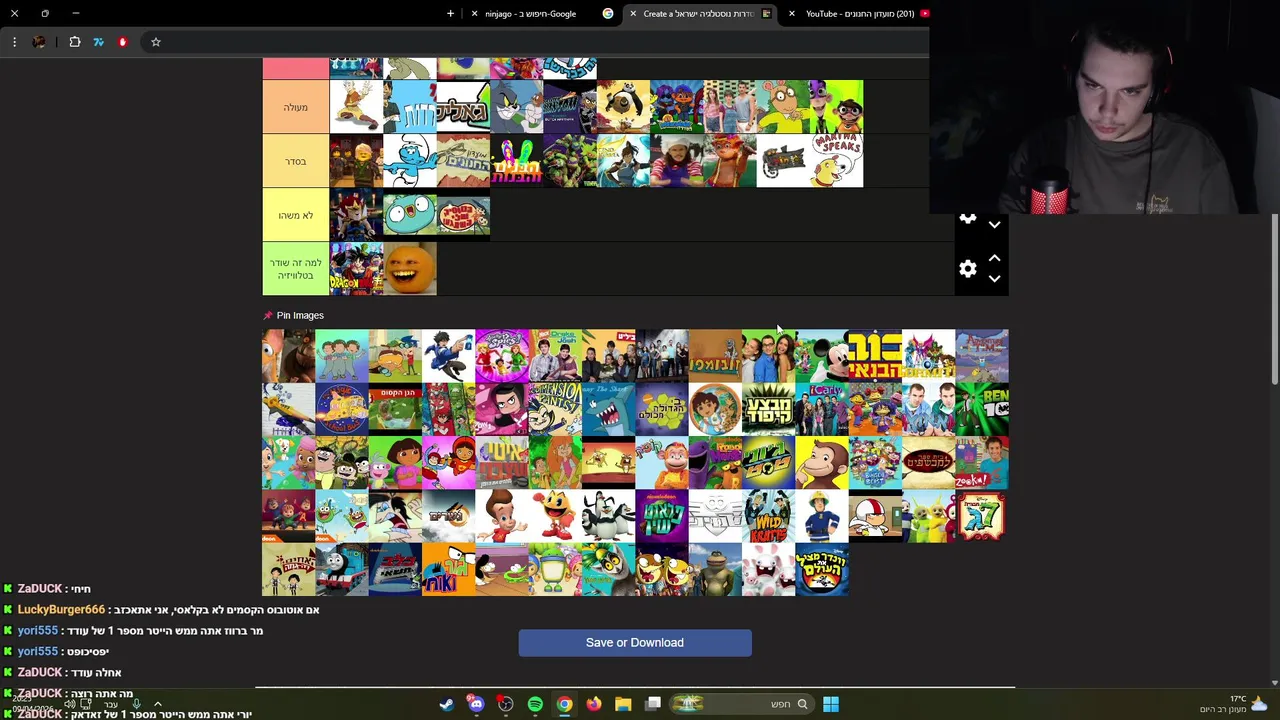Switch to the ninjago Google search tab

click(542, 14)
